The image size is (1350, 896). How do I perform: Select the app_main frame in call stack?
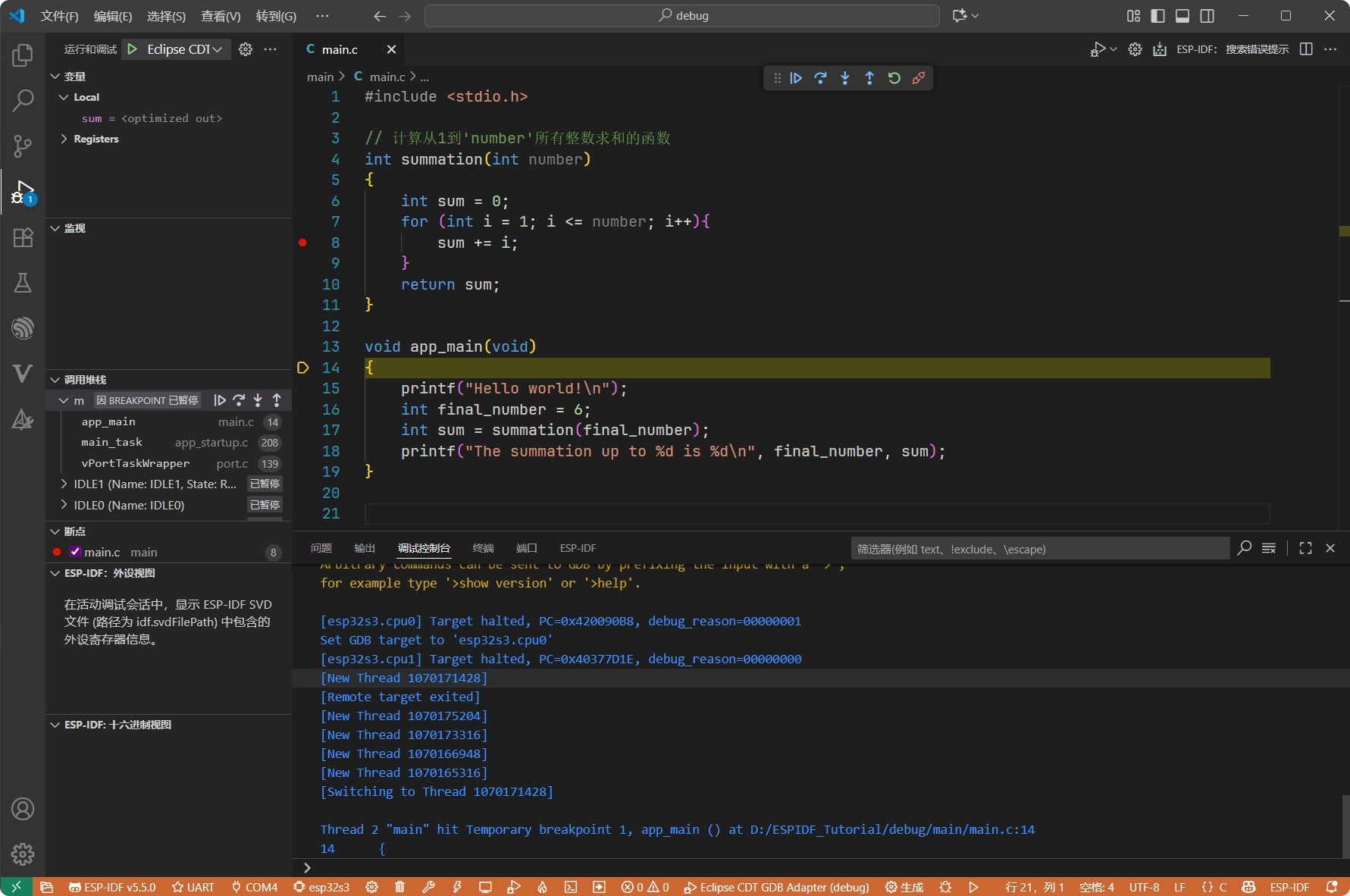point(108,421)
